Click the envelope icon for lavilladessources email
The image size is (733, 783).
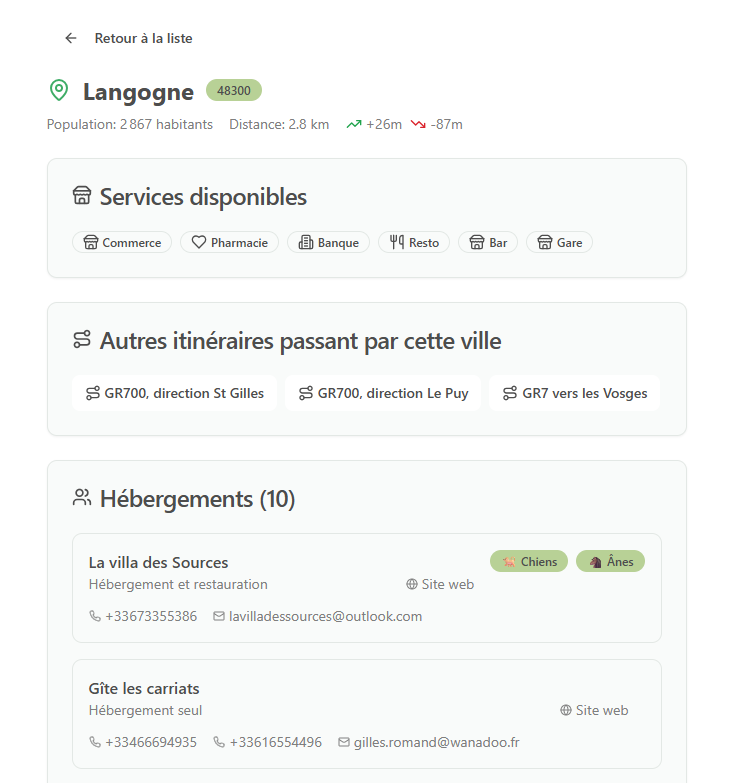(x=219, y=616)
